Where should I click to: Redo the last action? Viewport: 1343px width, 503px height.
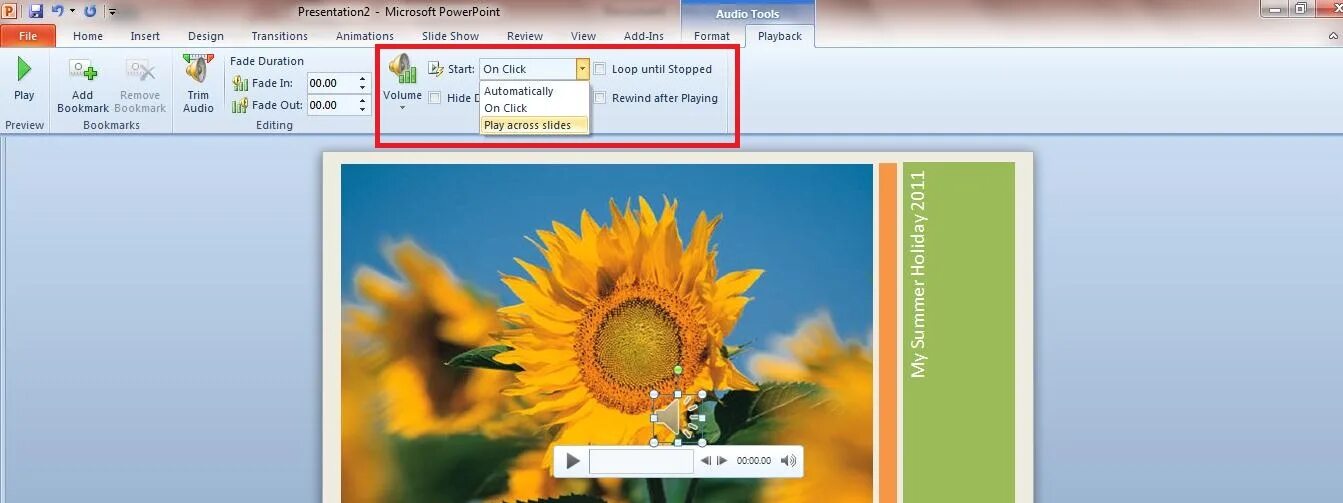[x=90, y=11]
